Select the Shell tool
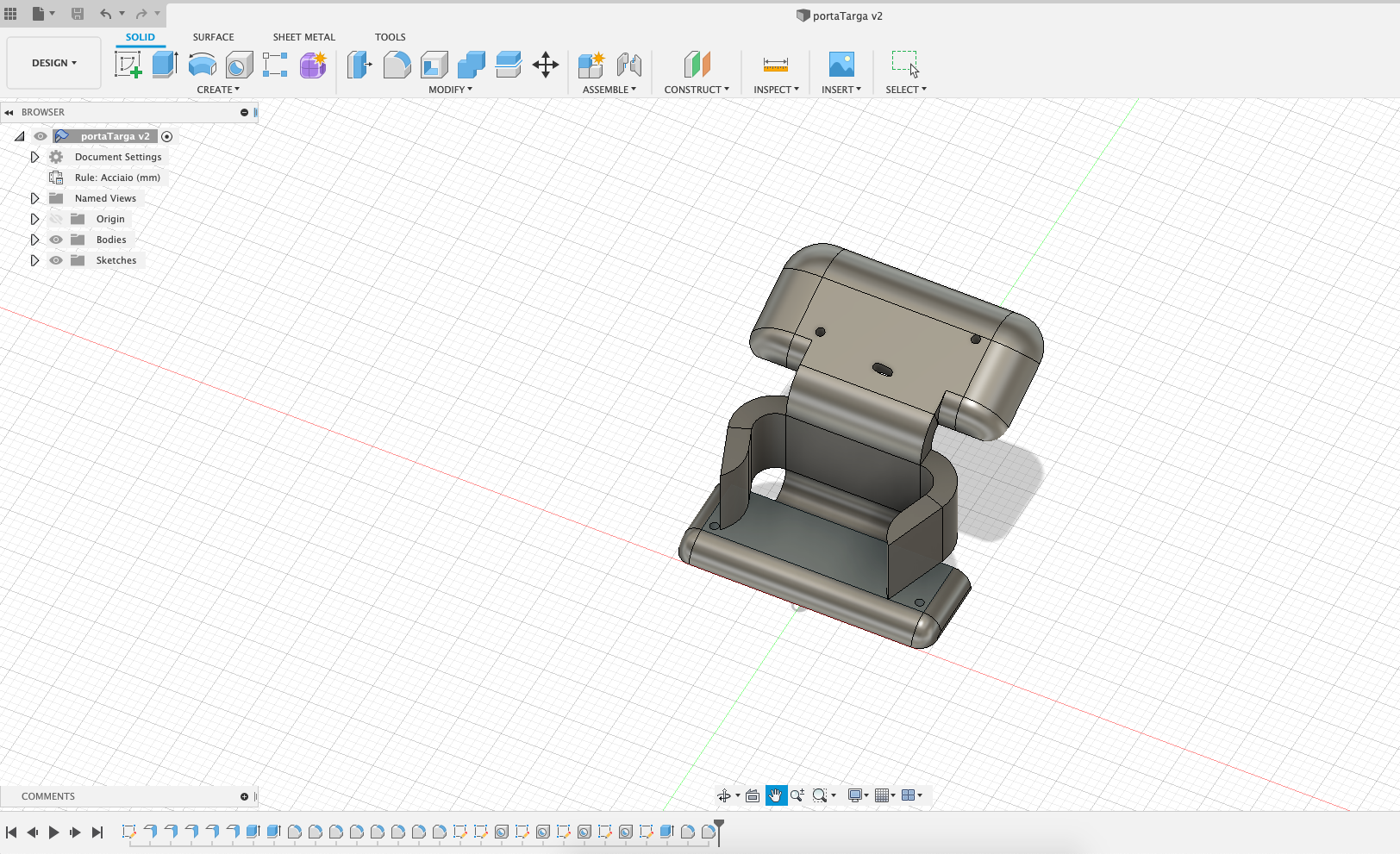This screenshot has width=1400, height=854. (434, 65)
